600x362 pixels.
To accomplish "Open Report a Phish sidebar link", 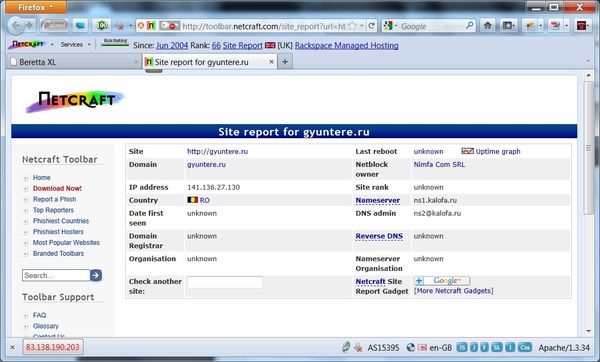I will tap(54, 199).
